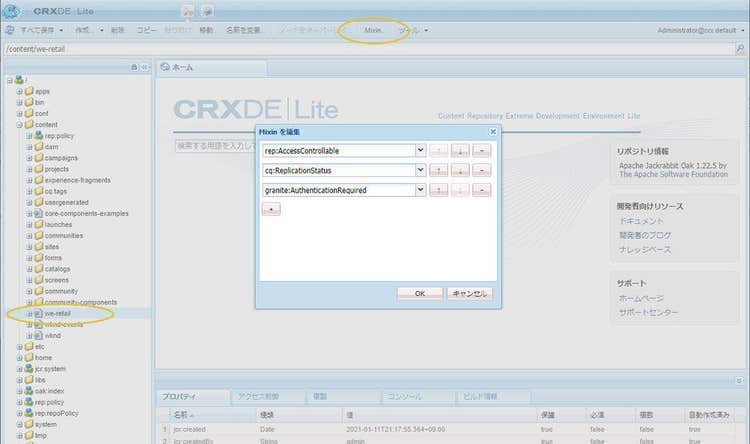The image size is (750, 444).
Task: Click the すべて保存 save-all icon
Action: pyautogui.click(x=11, y=30)
